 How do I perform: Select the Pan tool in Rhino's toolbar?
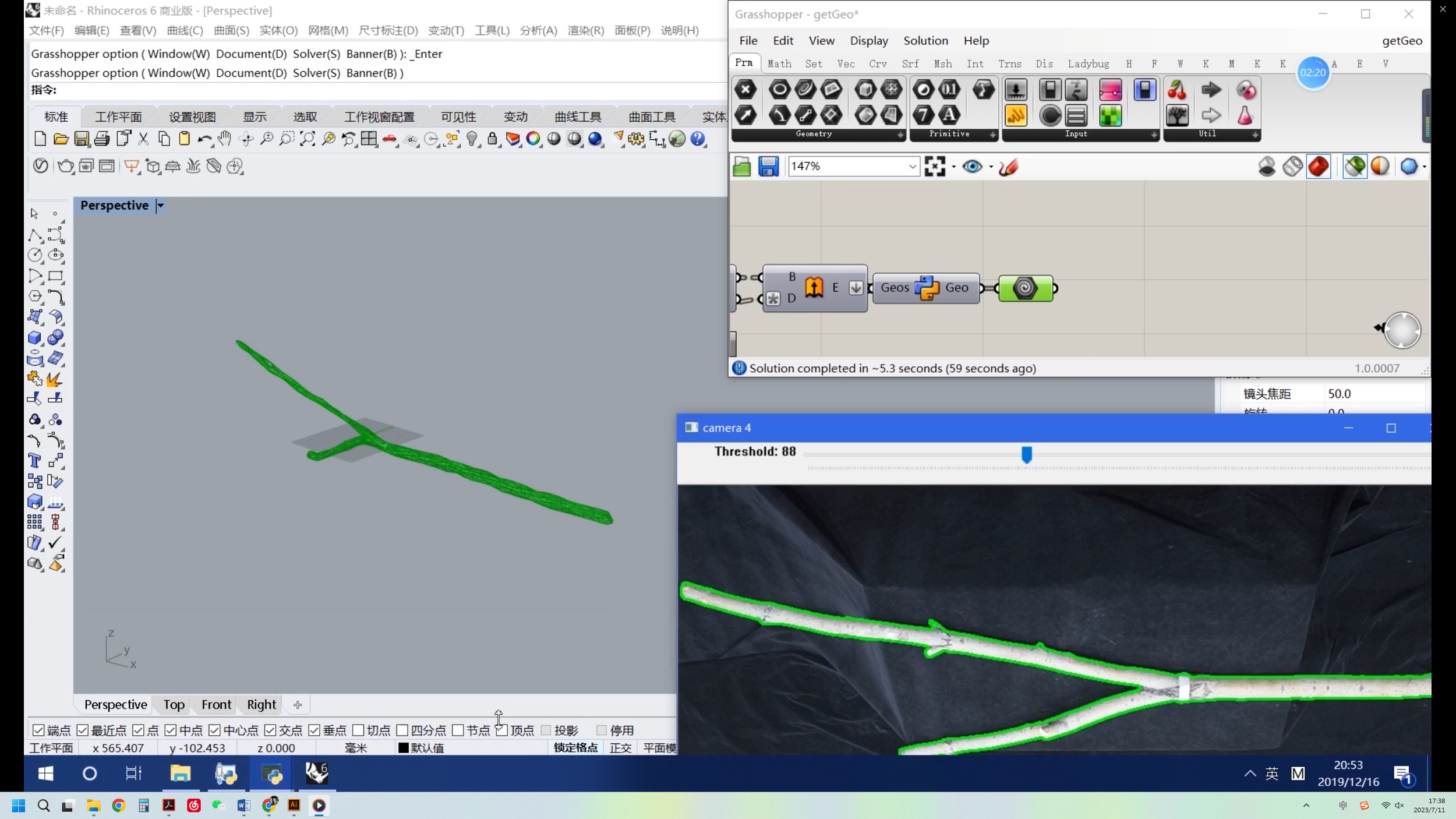click(x=225, y=139)
